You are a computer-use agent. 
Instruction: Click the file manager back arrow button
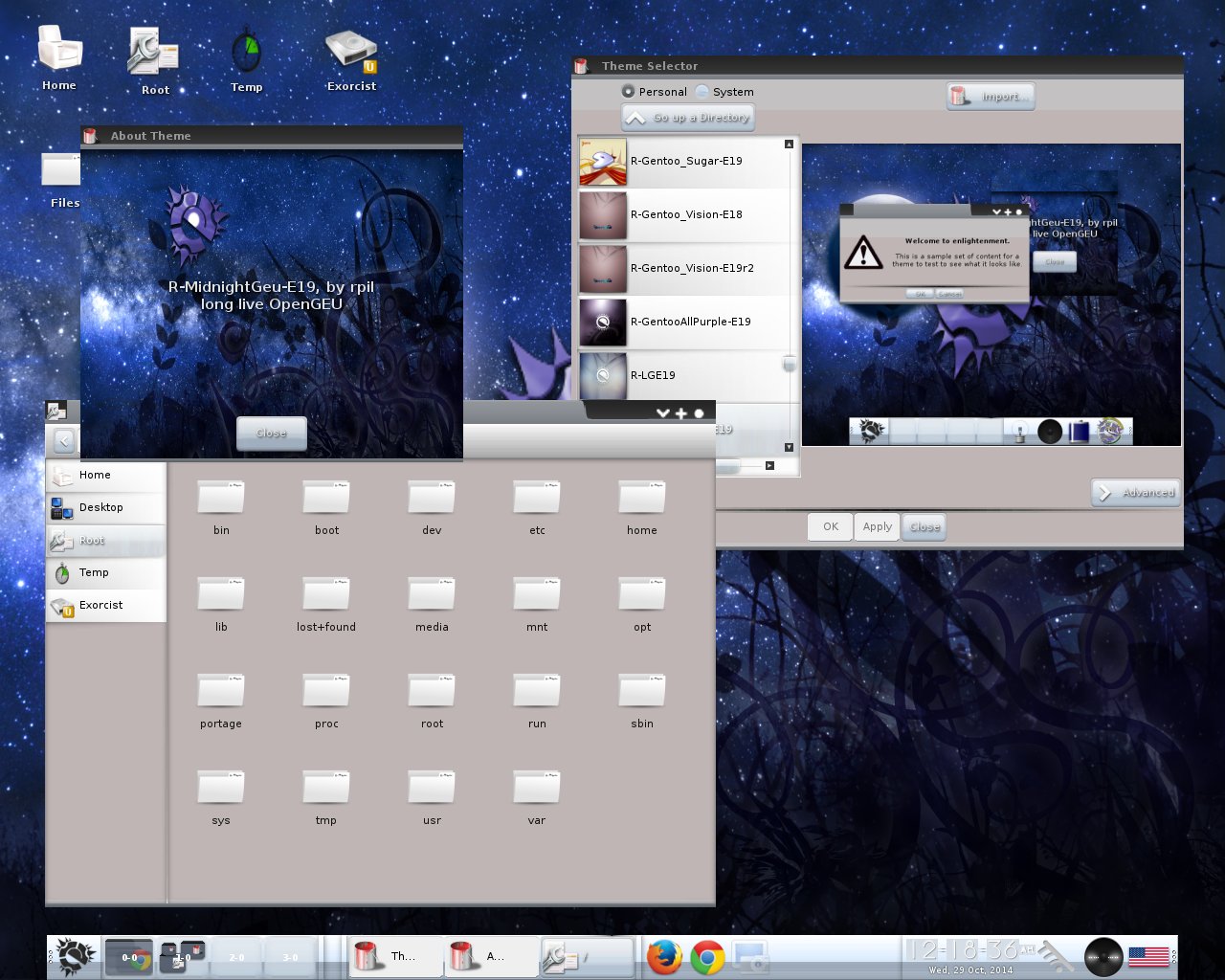point(64,441)
